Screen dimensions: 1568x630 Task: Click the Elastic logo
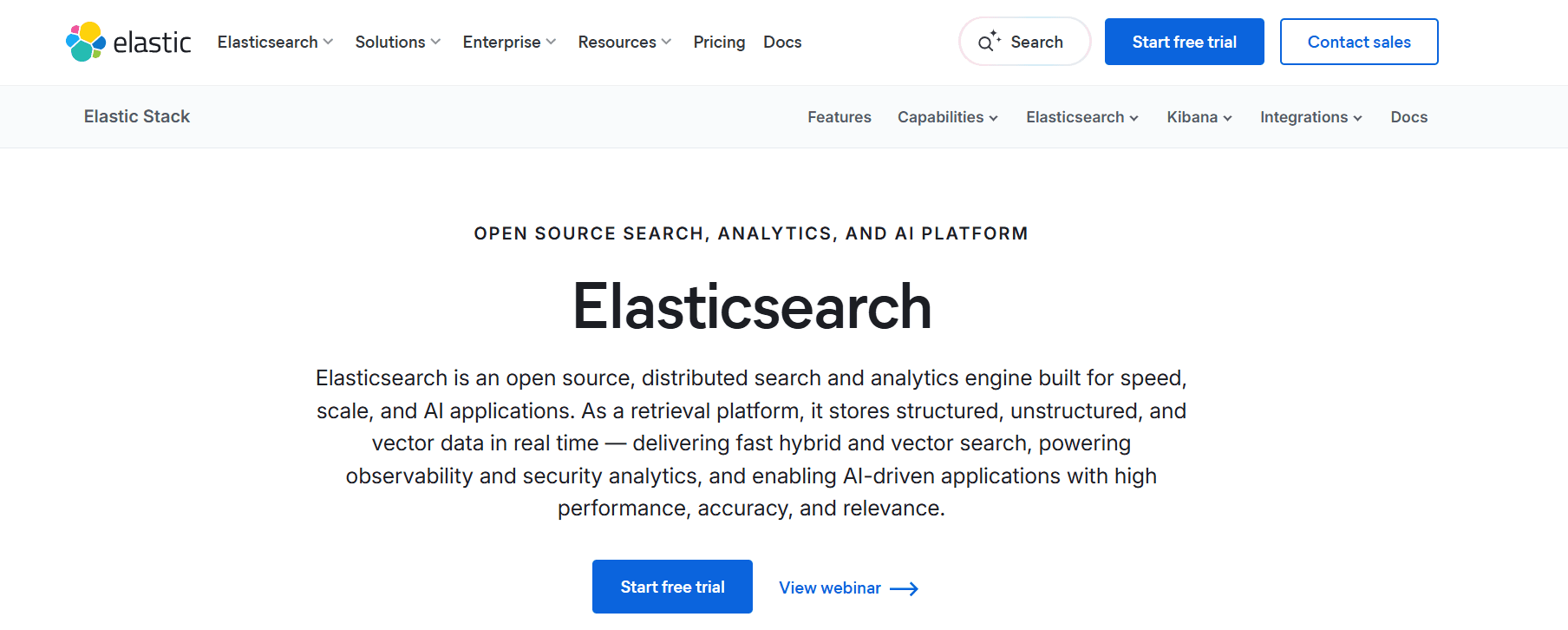click(128, 42)
